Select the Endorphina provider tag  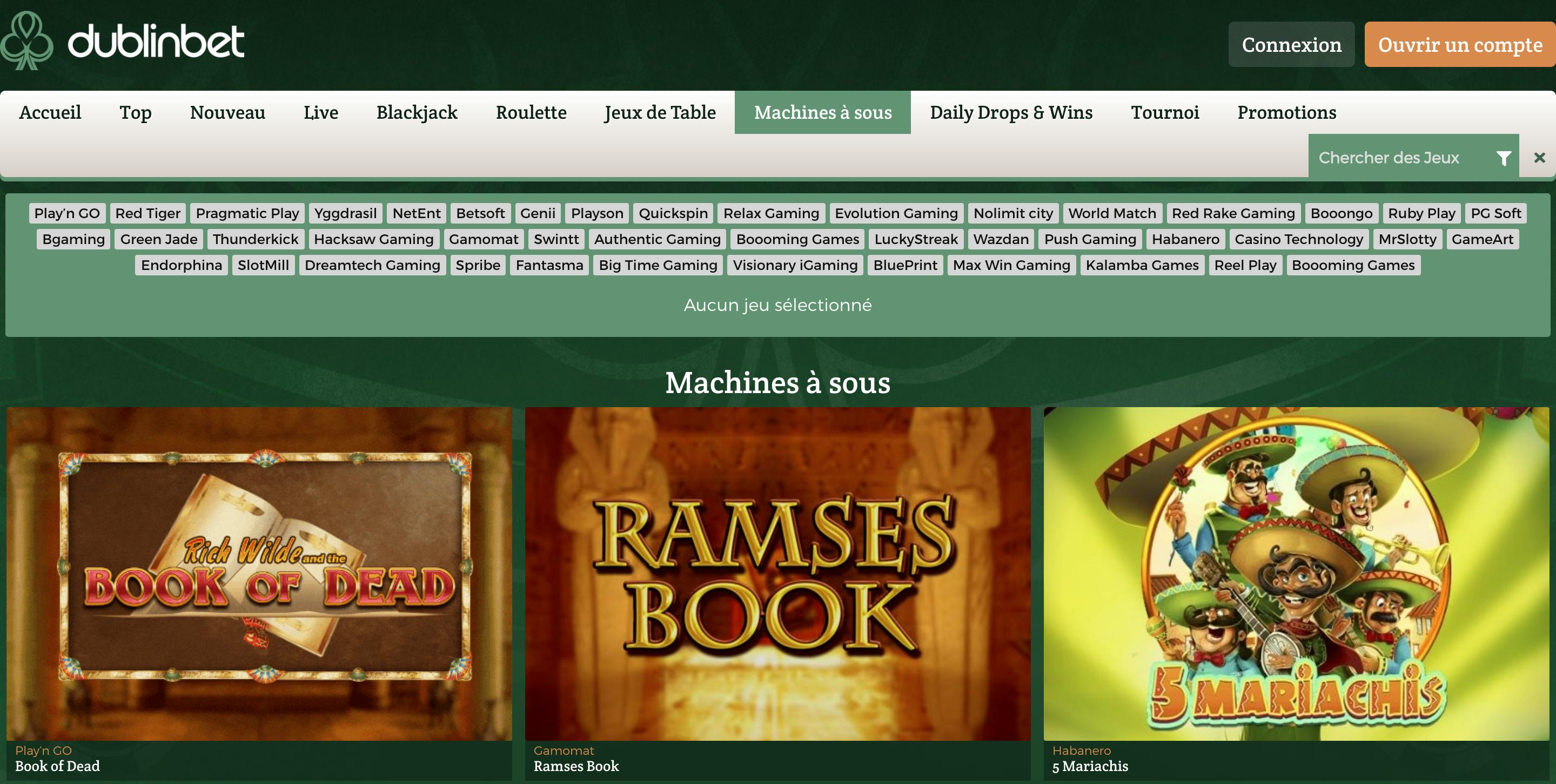(181, 265)
